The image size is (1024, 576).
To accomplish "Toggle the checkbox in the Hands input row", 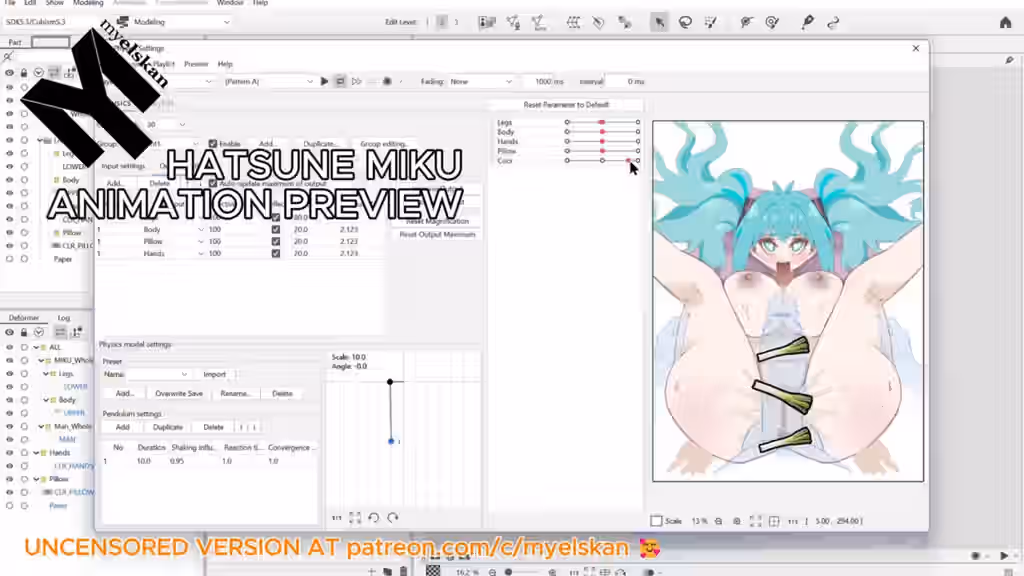I will [x=276, y=253].
